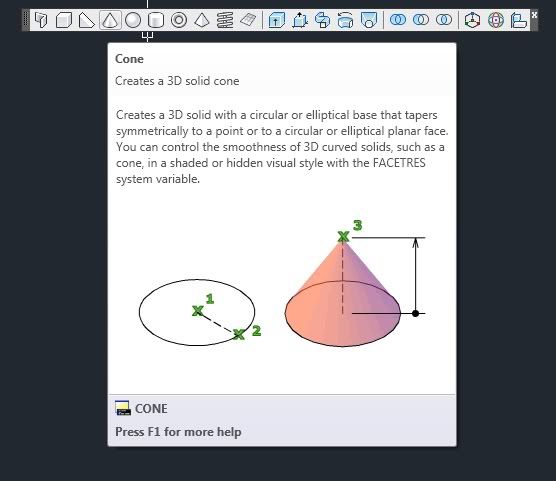556x481 pixels.
Task: Start the Extrude command
Action: (277, 20)
